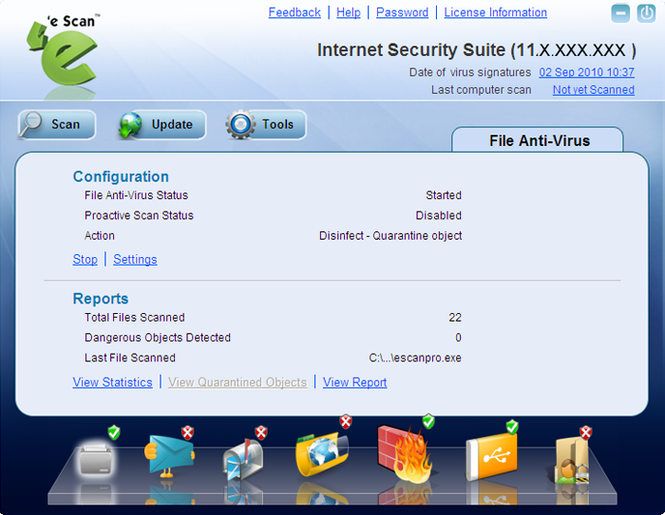Open the File Anti-Virus Settings link
Image resolution: width=665 pixels, height=515 pixels.
pyautogui.click(x=135, y=259)
